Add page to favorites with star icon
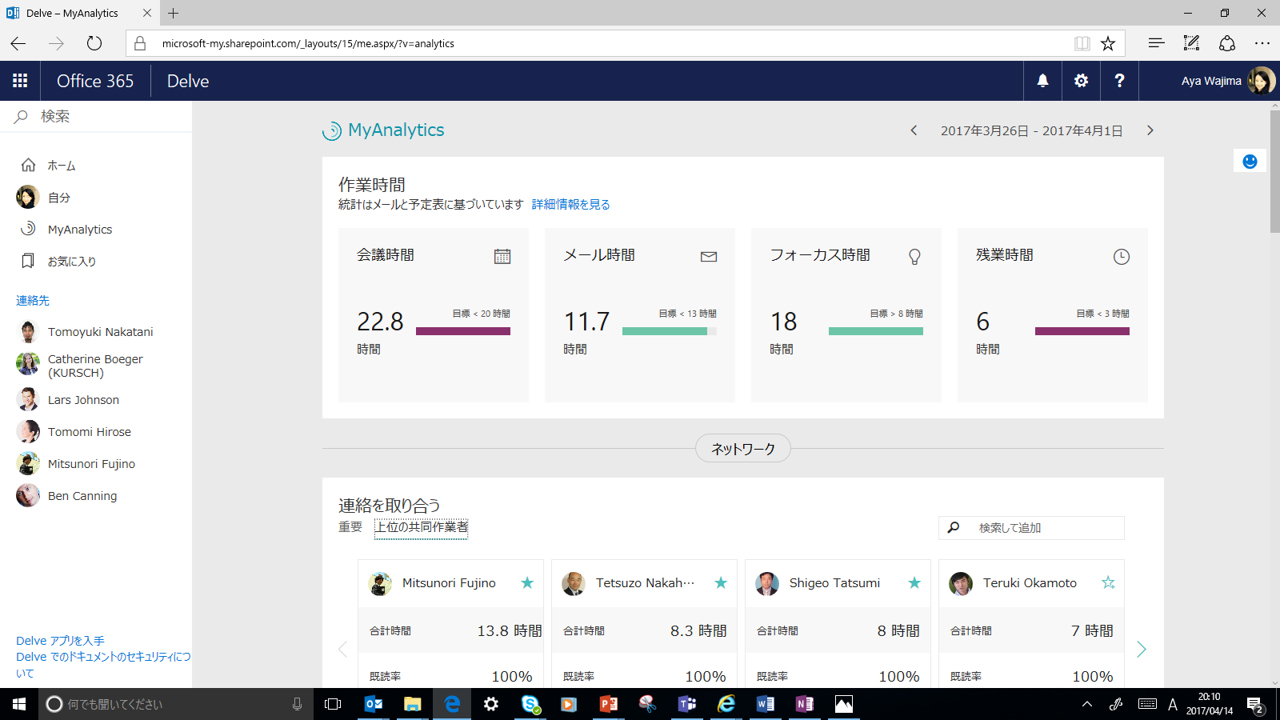 [x=1108, y=43]
